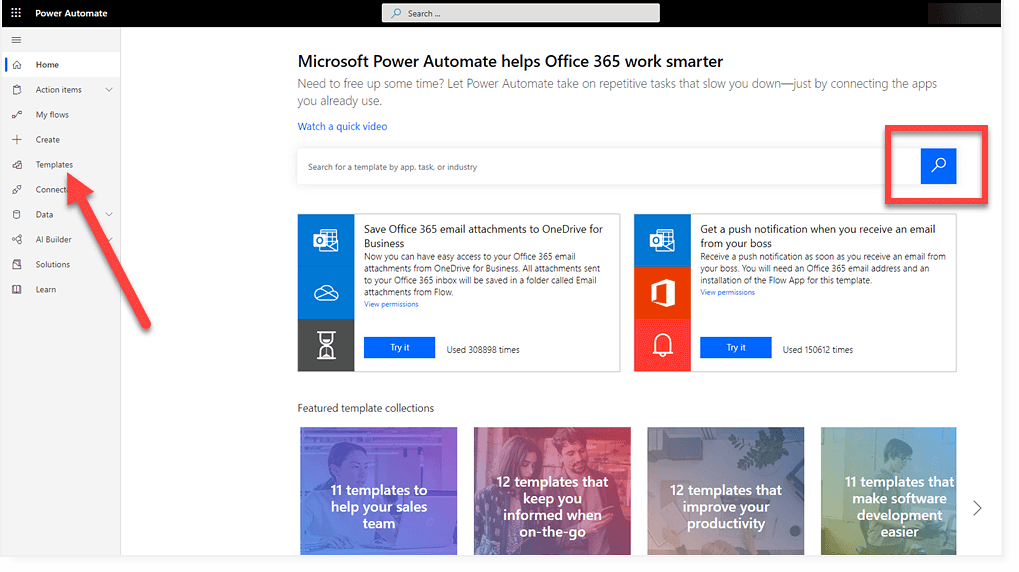This screenshot has height=572, width=1019.
Task: Click the Used 150612 times text
Action: pyautogui.click(x=818, y=350)
